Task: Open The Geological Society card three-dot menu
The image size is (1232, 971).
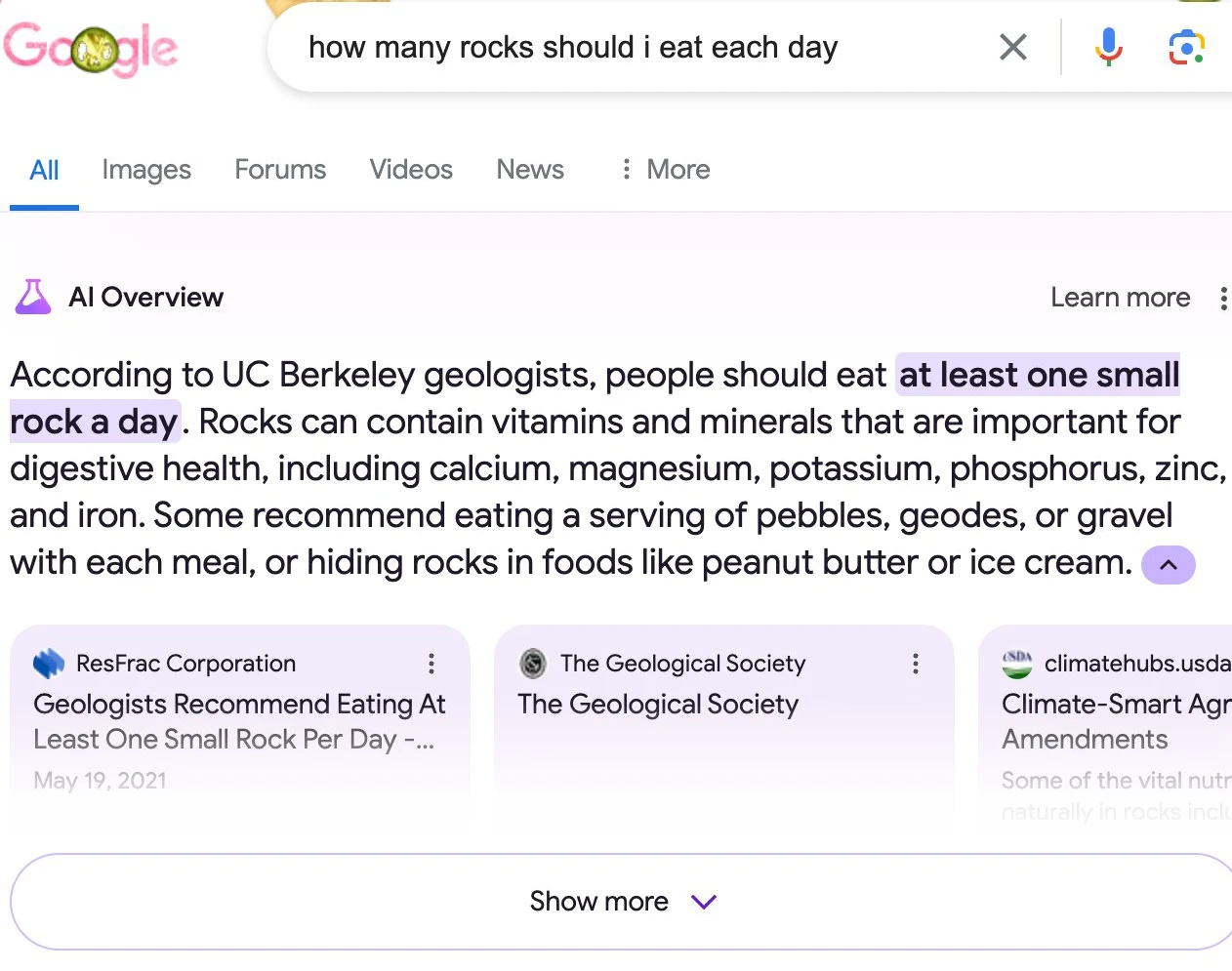Action: 915,665
